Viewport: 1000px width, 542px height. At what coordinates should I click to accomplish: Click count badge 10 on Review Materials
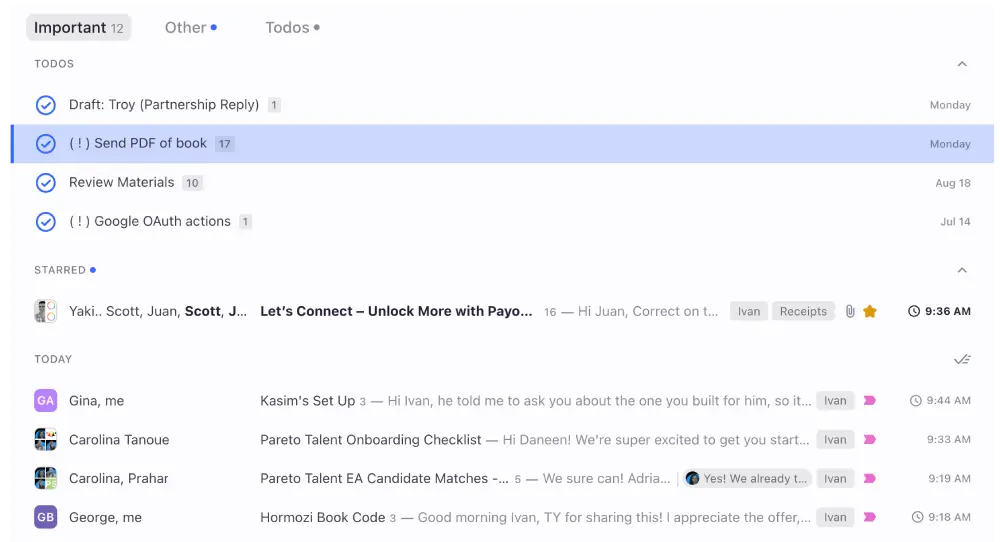(192, 183)
